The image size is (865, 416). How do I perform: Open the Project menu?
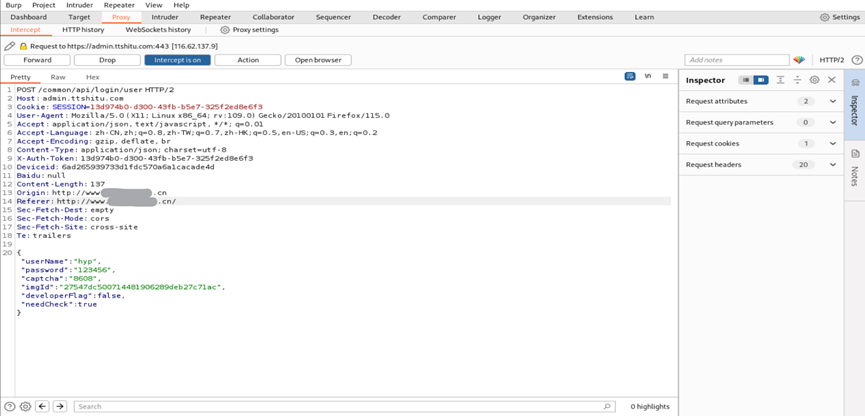[x=44, y=5]
